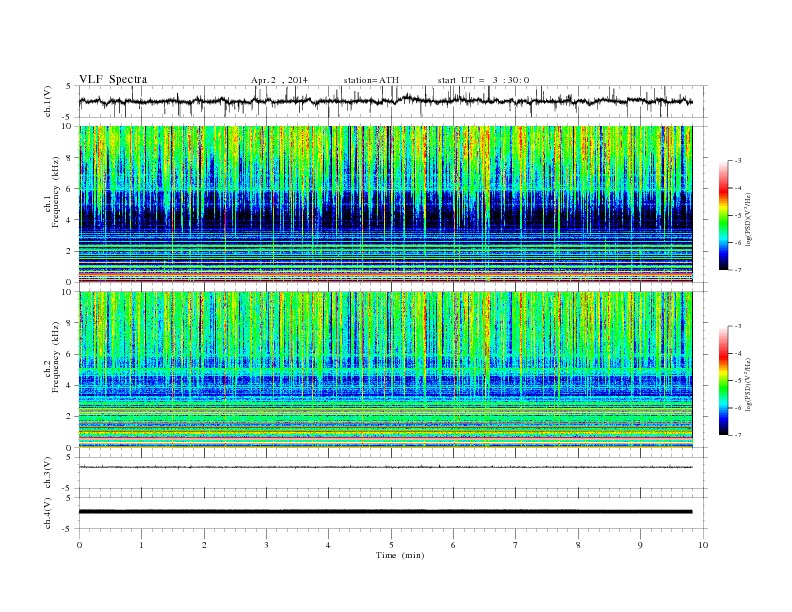Click the "4" kHz tick on ch.2 frequency axis
Viewport: 792px width, 612px height.
click(x=69, y=385)
